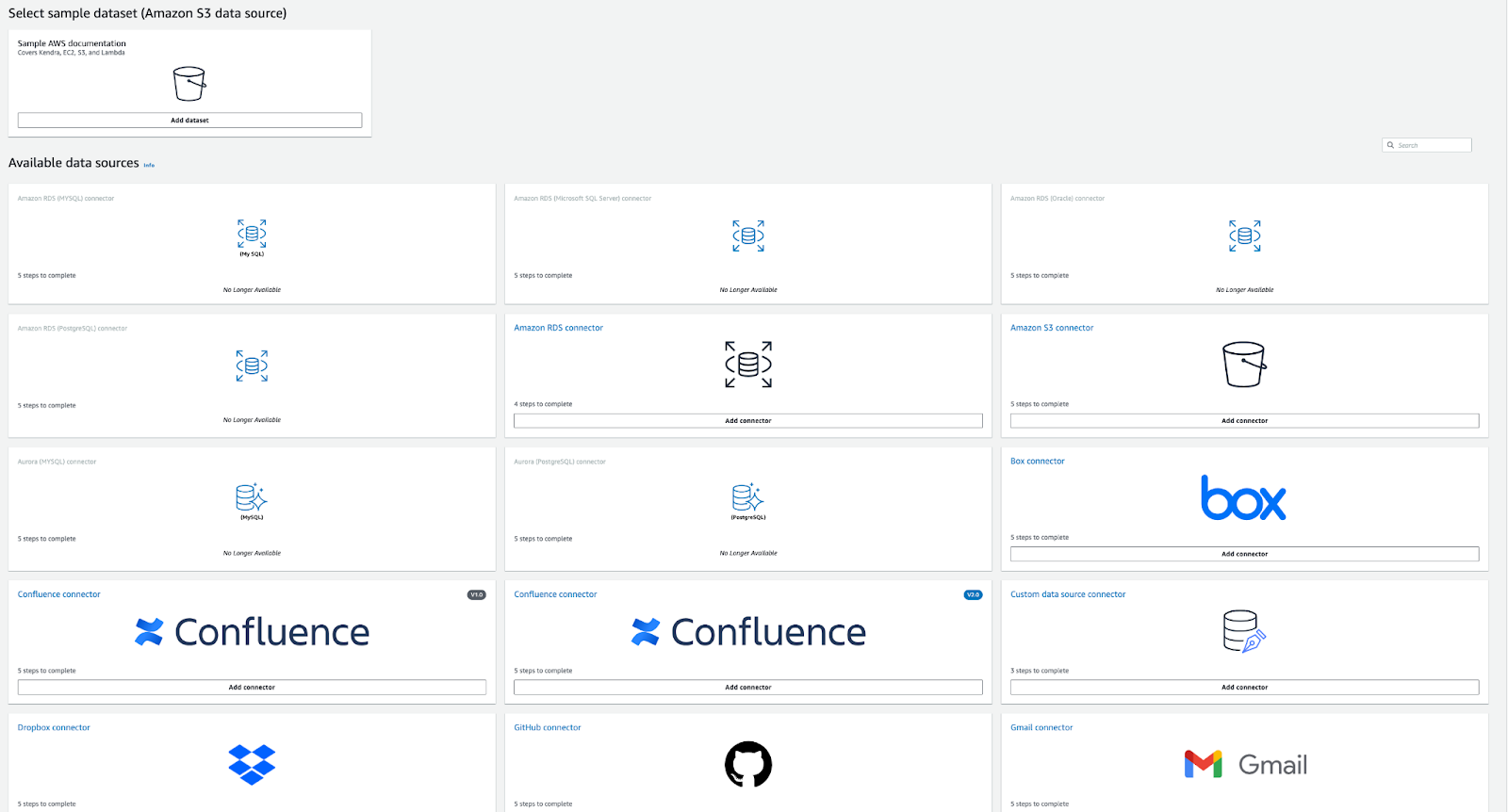Viewport: 1508px width, 812px height.
Task: Open the Info link beside Available data sources
Action: (x=149, y=165)
